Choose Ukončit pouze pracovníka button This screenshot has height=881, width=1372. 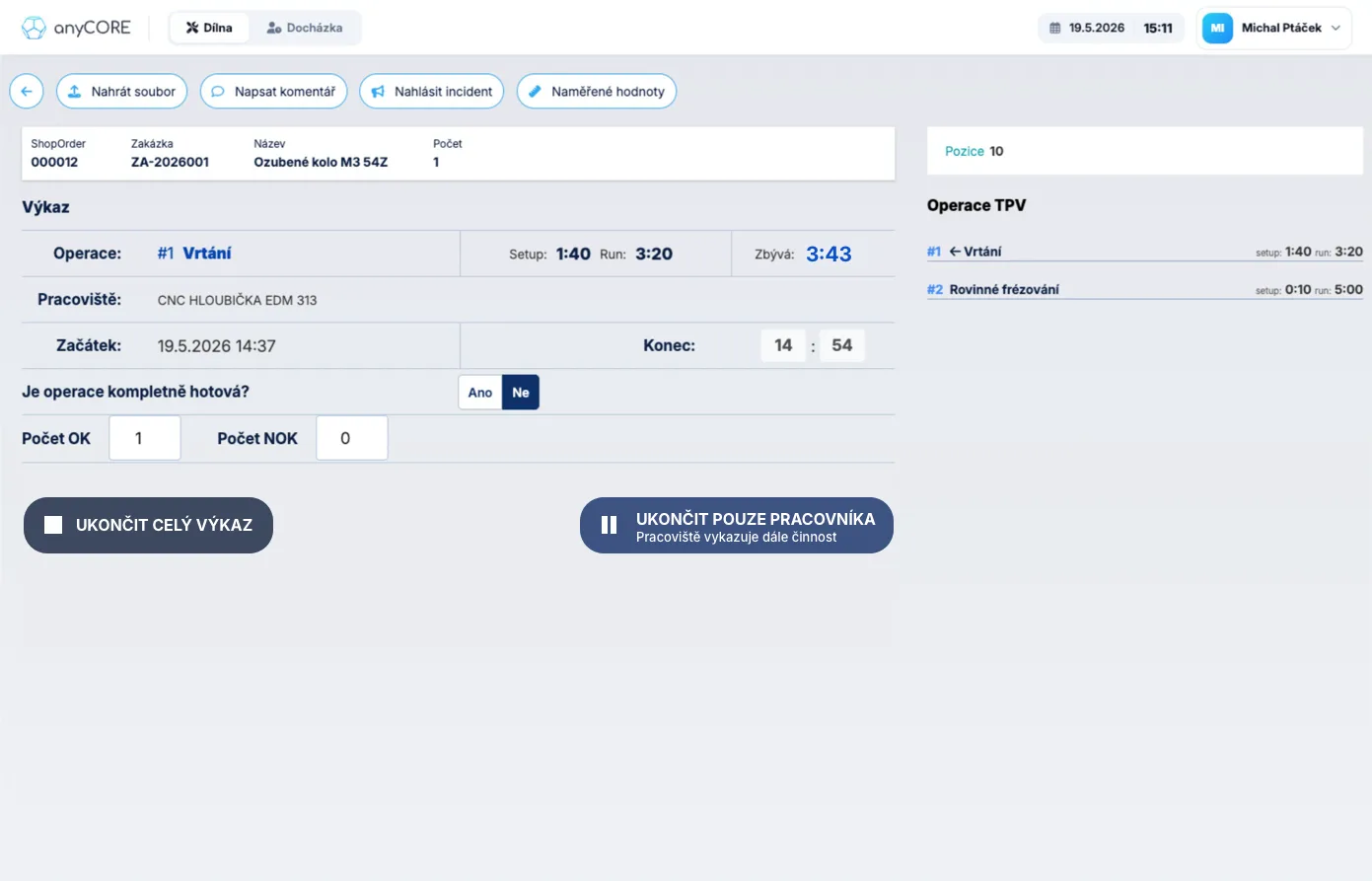pos(737,525)
